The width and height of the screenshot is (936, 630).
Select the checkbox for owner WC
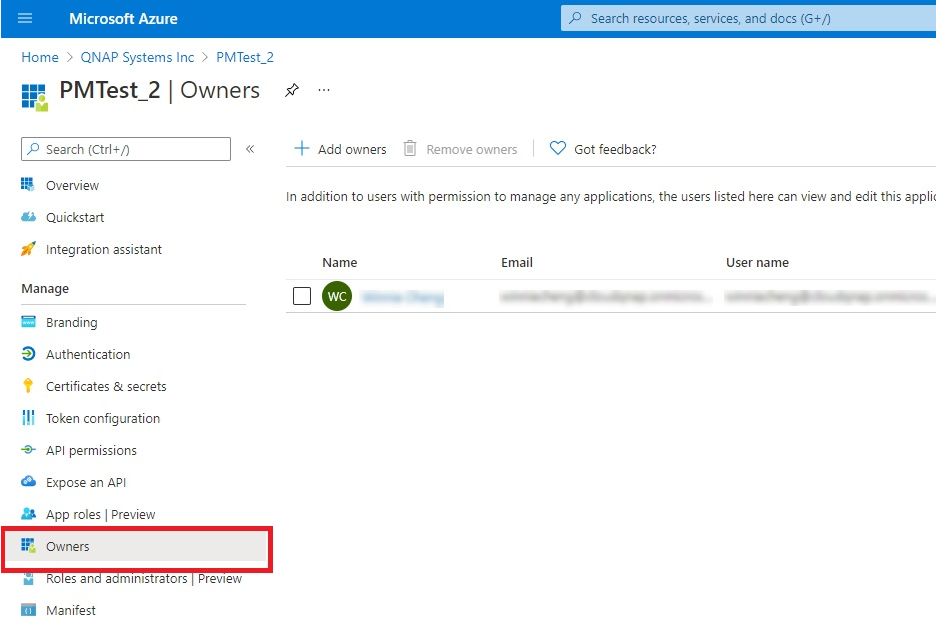(x=302, y=296)
